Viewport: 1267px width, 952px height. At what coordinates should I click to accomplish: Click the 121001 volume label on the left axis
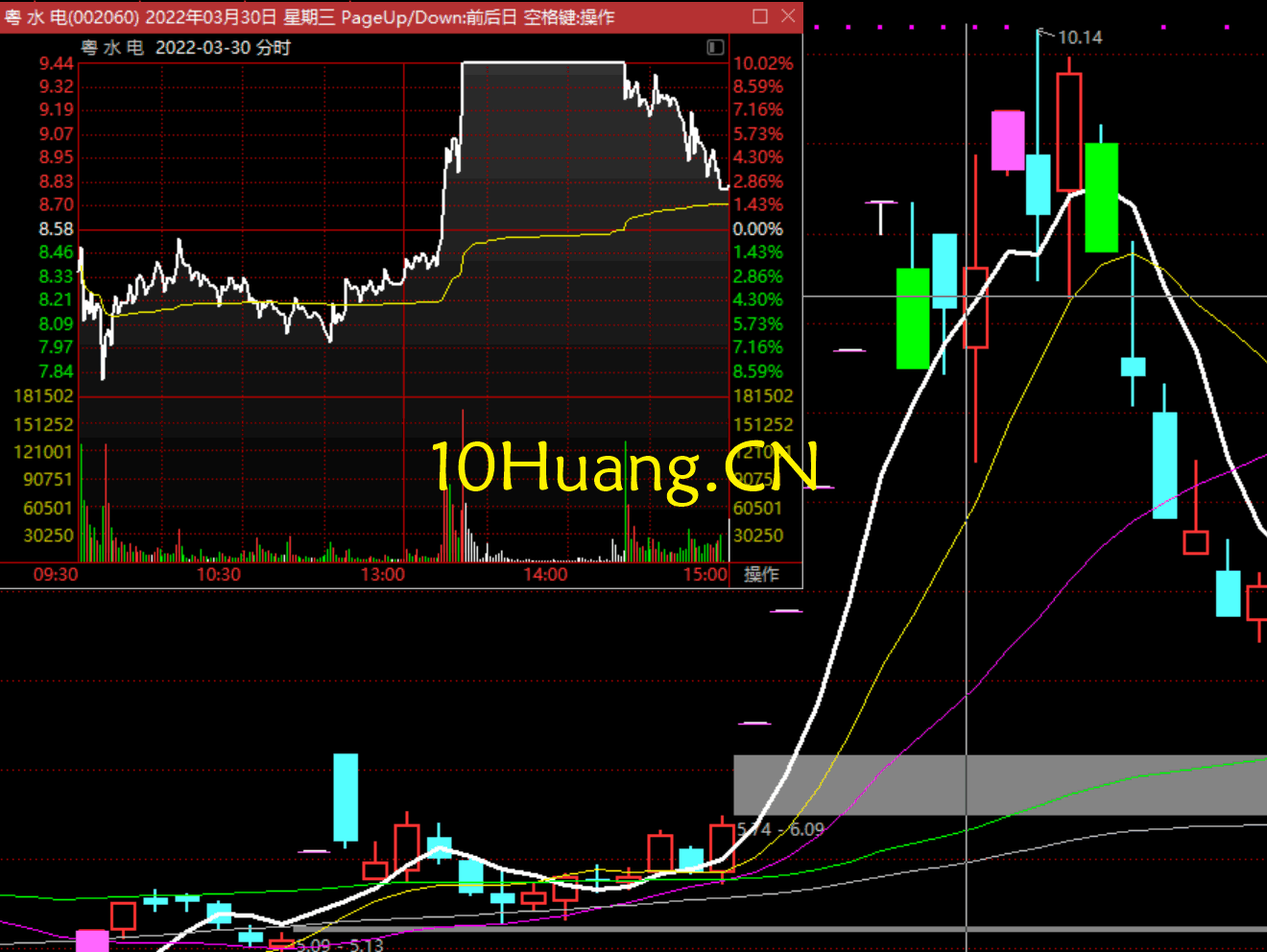click(x=43, y=451)
